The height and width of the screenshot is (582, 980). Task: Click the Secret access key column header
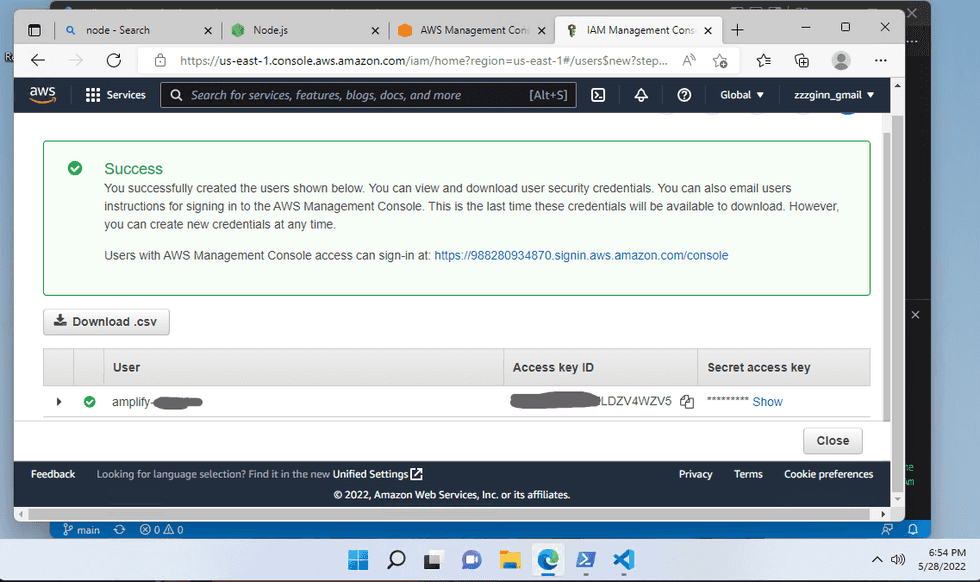tap(784, 368)
